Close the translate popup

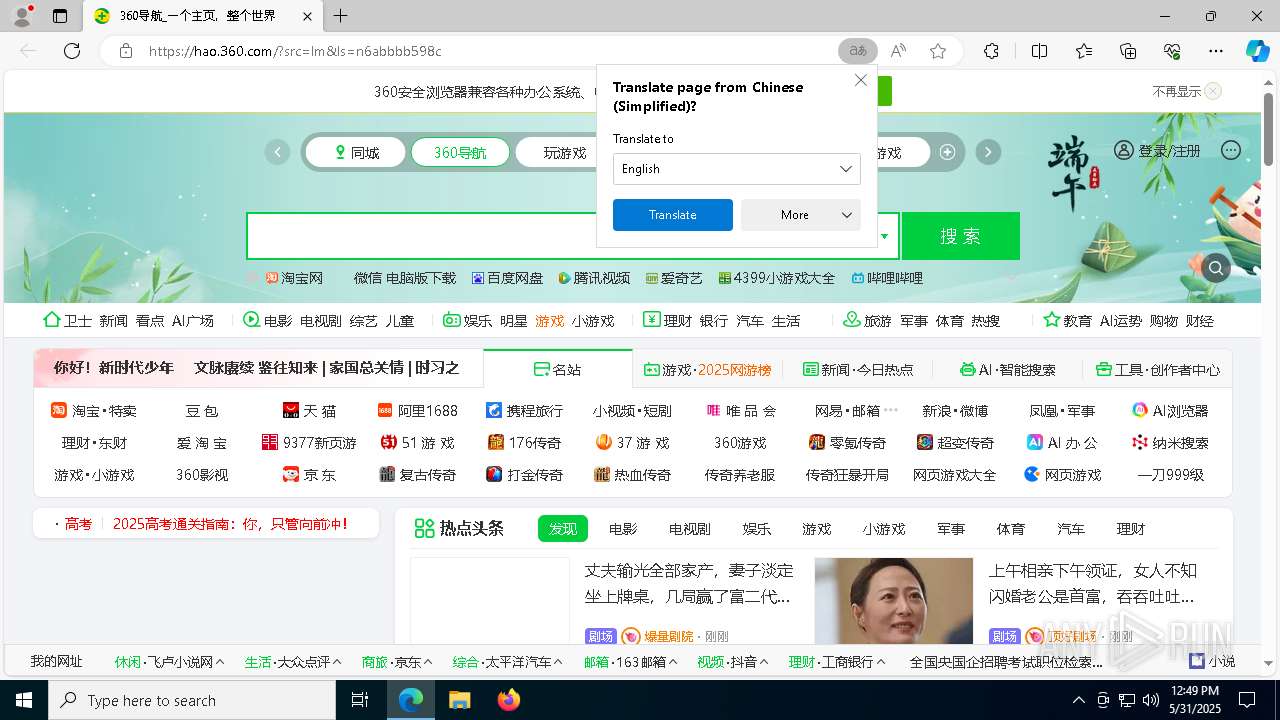[x=860, y=80]
